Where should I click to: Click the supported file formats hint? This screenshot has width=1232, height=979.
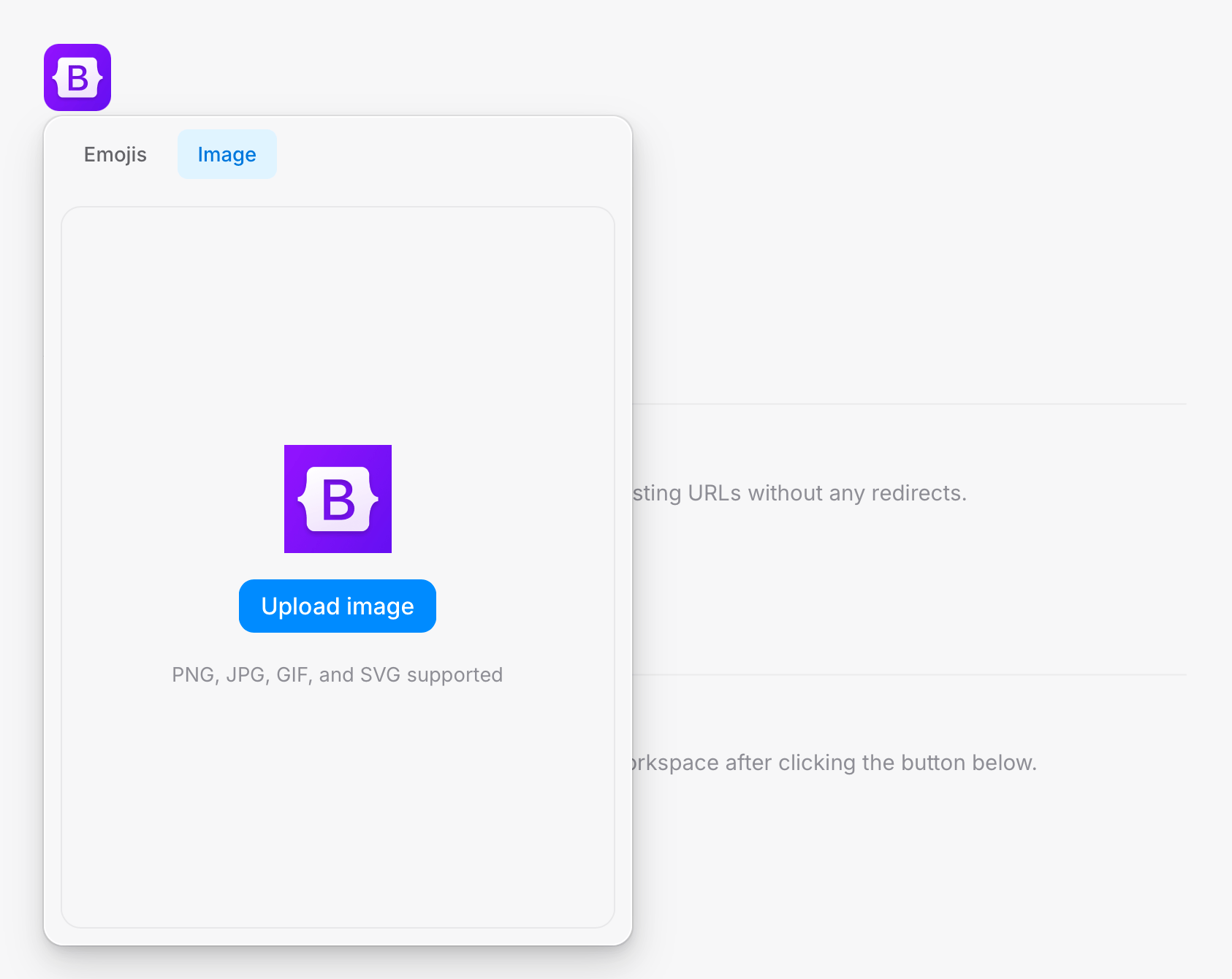pyautogui.click(x=337, y=674)
